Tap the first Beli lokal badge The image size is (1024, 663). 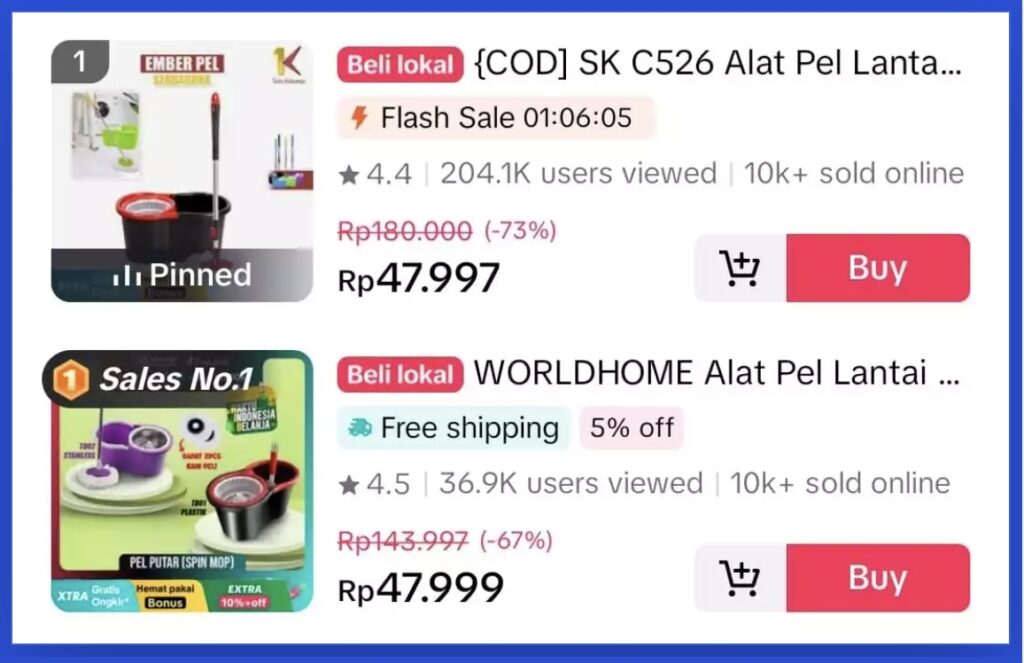(x=400, y=65)
